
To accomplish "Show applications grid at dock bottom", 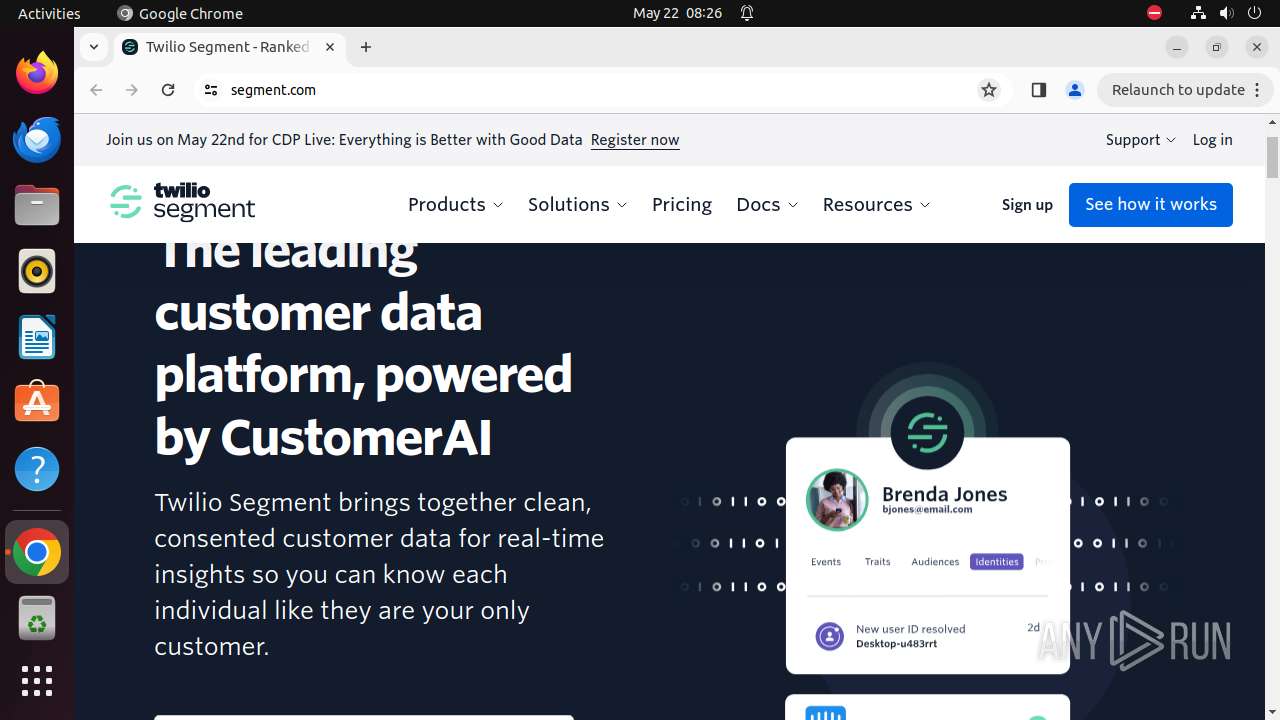I will coord(37,681).
